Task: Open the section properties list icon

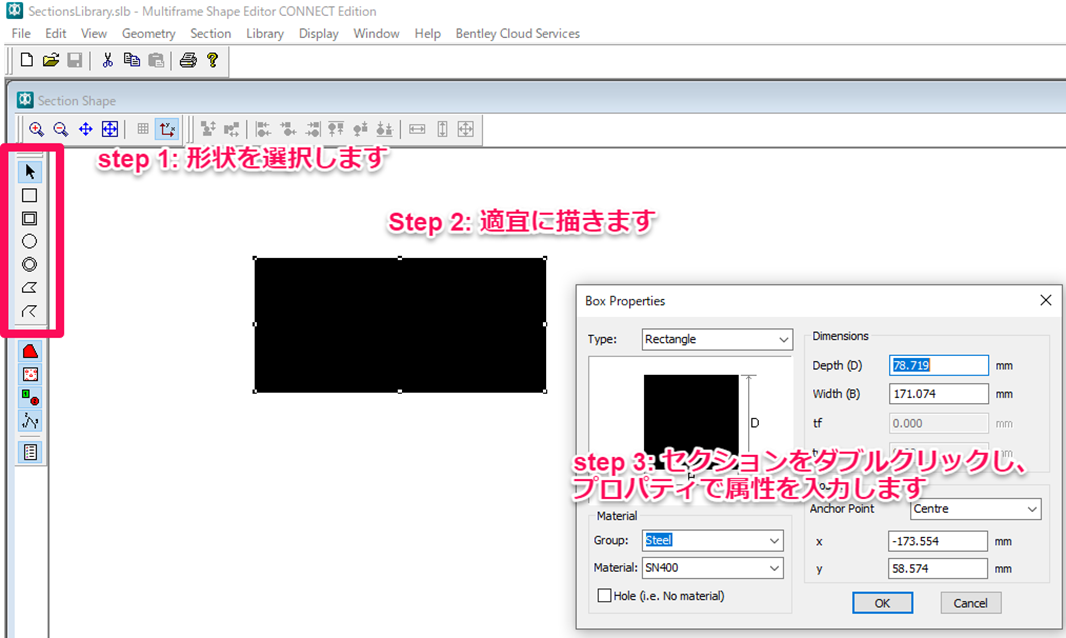Action: (30, 452)
